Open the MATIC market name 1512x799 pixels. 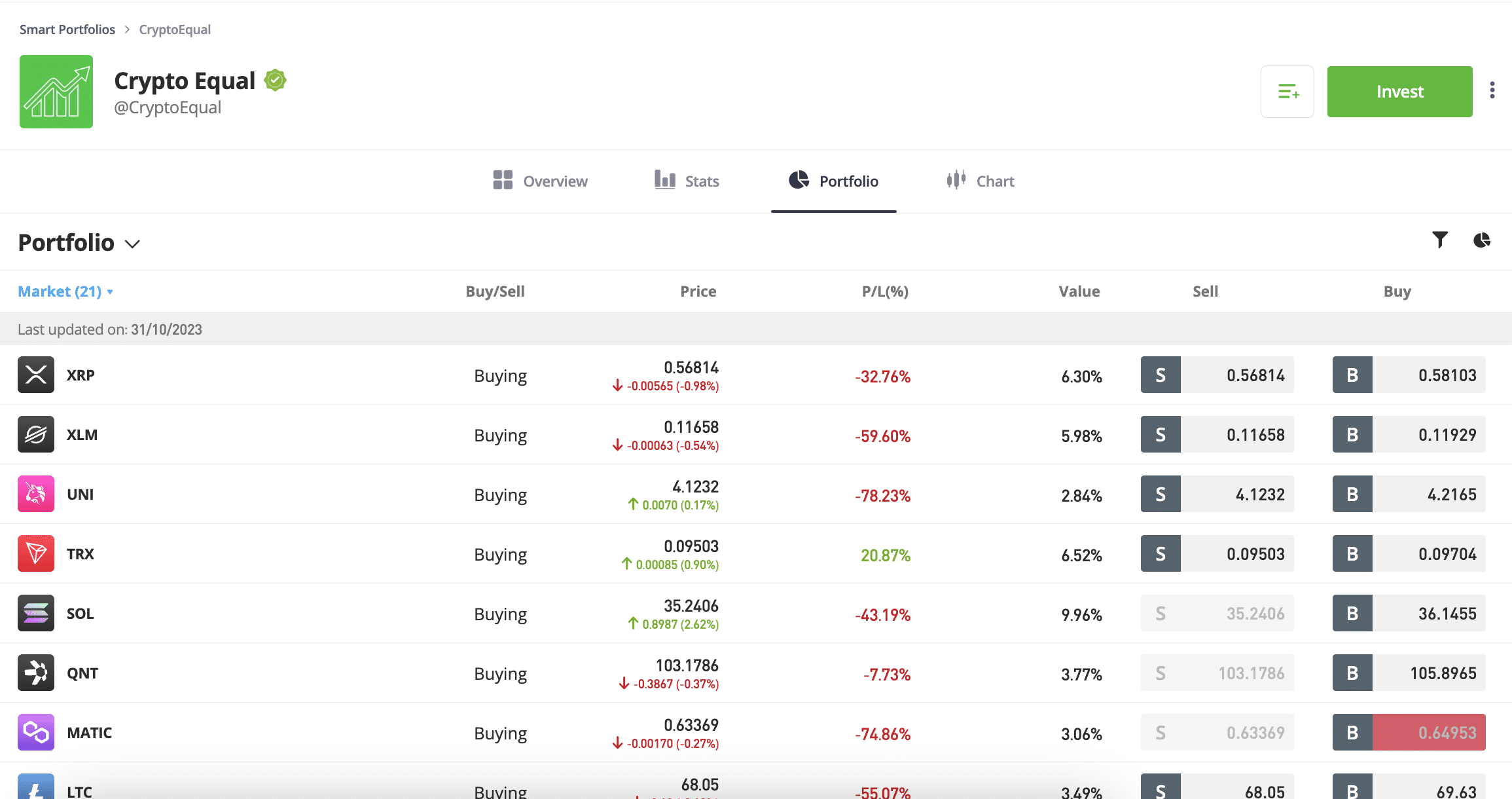89,733
